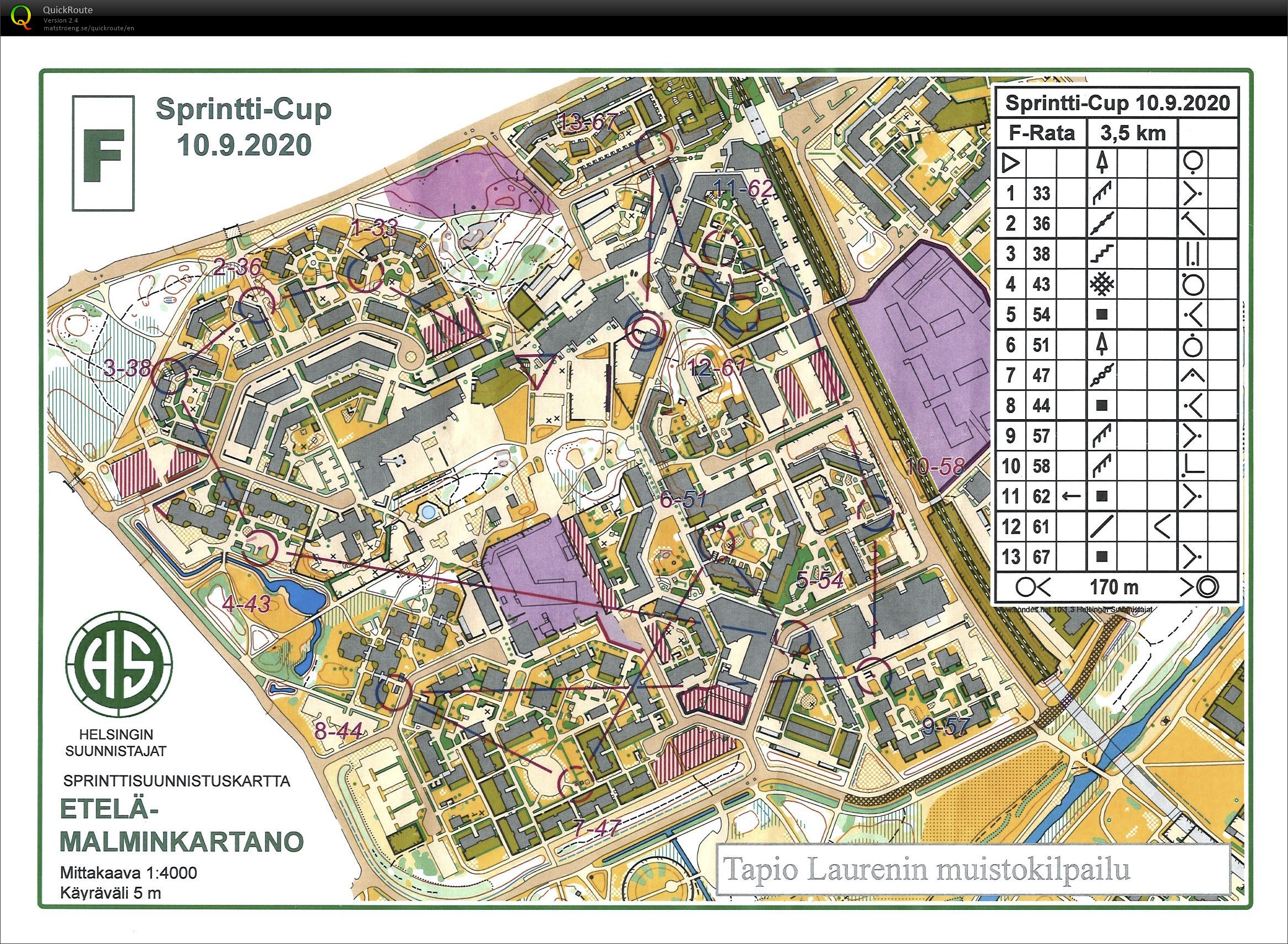Click control label '13-67' on map
The height and width of the screenshot is (944, 1288).
click(588, 122)
